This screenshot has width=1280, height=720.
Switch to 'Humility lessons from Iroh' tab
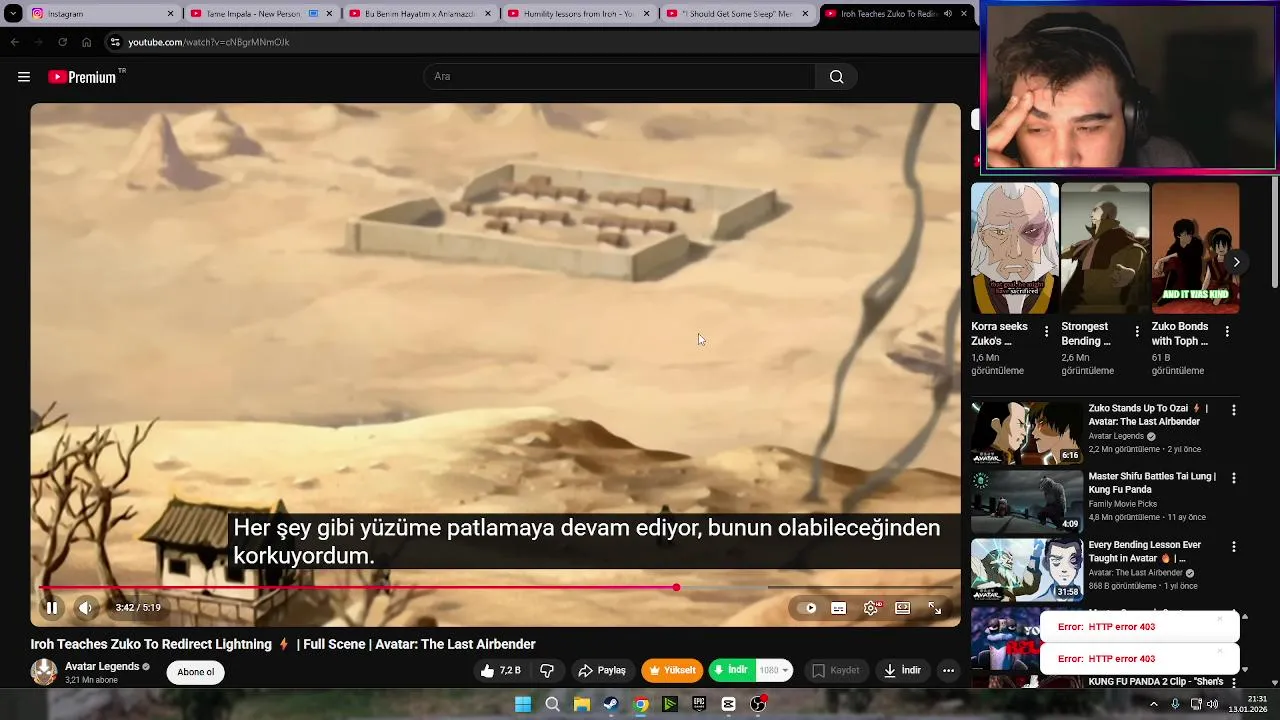[578, 14]
